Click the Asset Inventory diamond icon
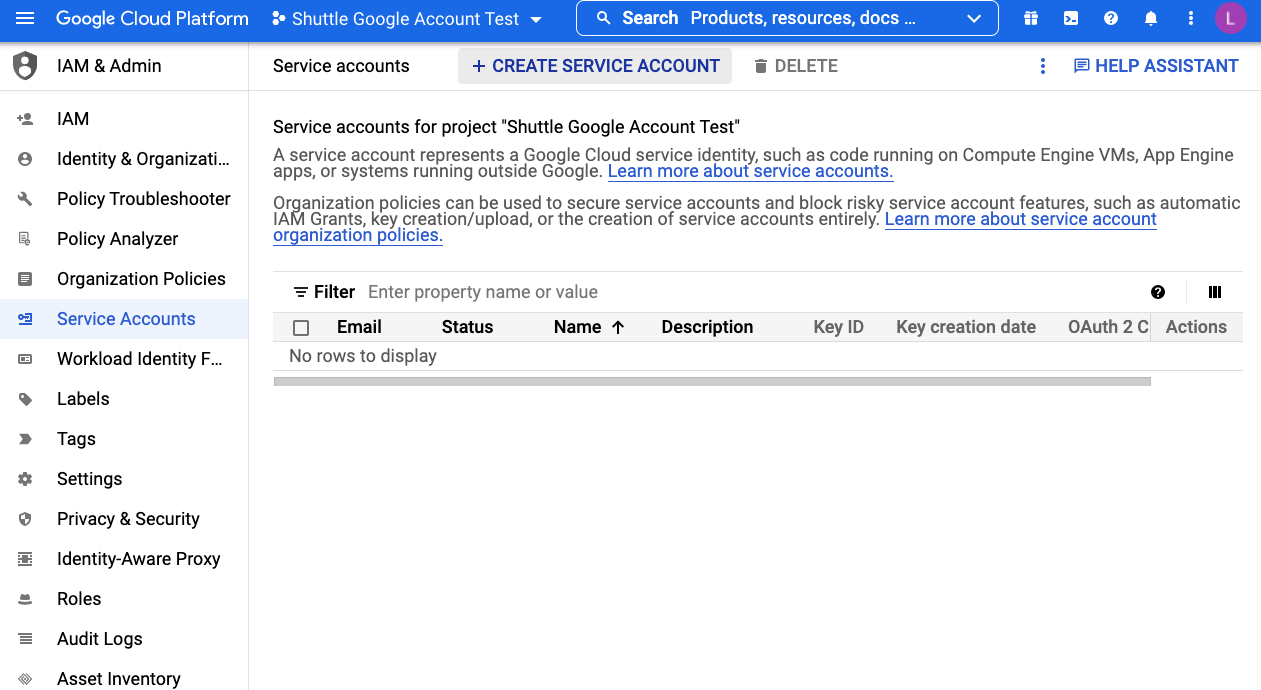Viewport: 1261px width, 690px height. (x=25, y=679)
